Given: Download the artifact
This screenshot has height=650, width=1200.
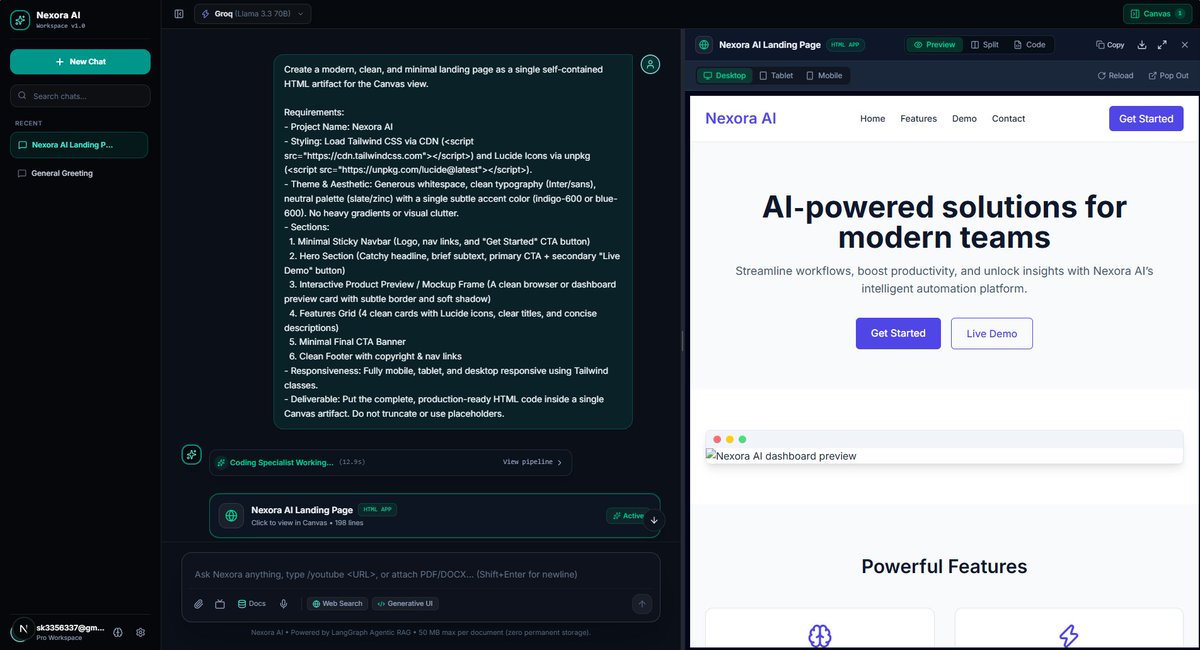Looking at the screenshot, I should click(1141, 45).
